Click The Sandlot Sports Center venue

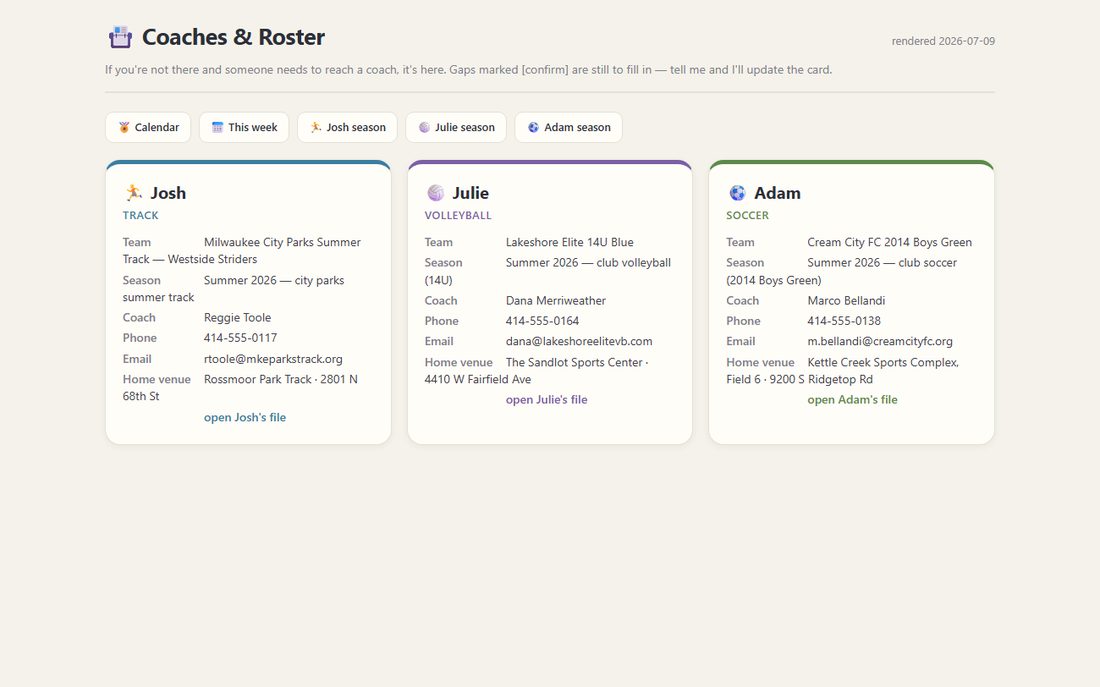[x=574, y=362]
